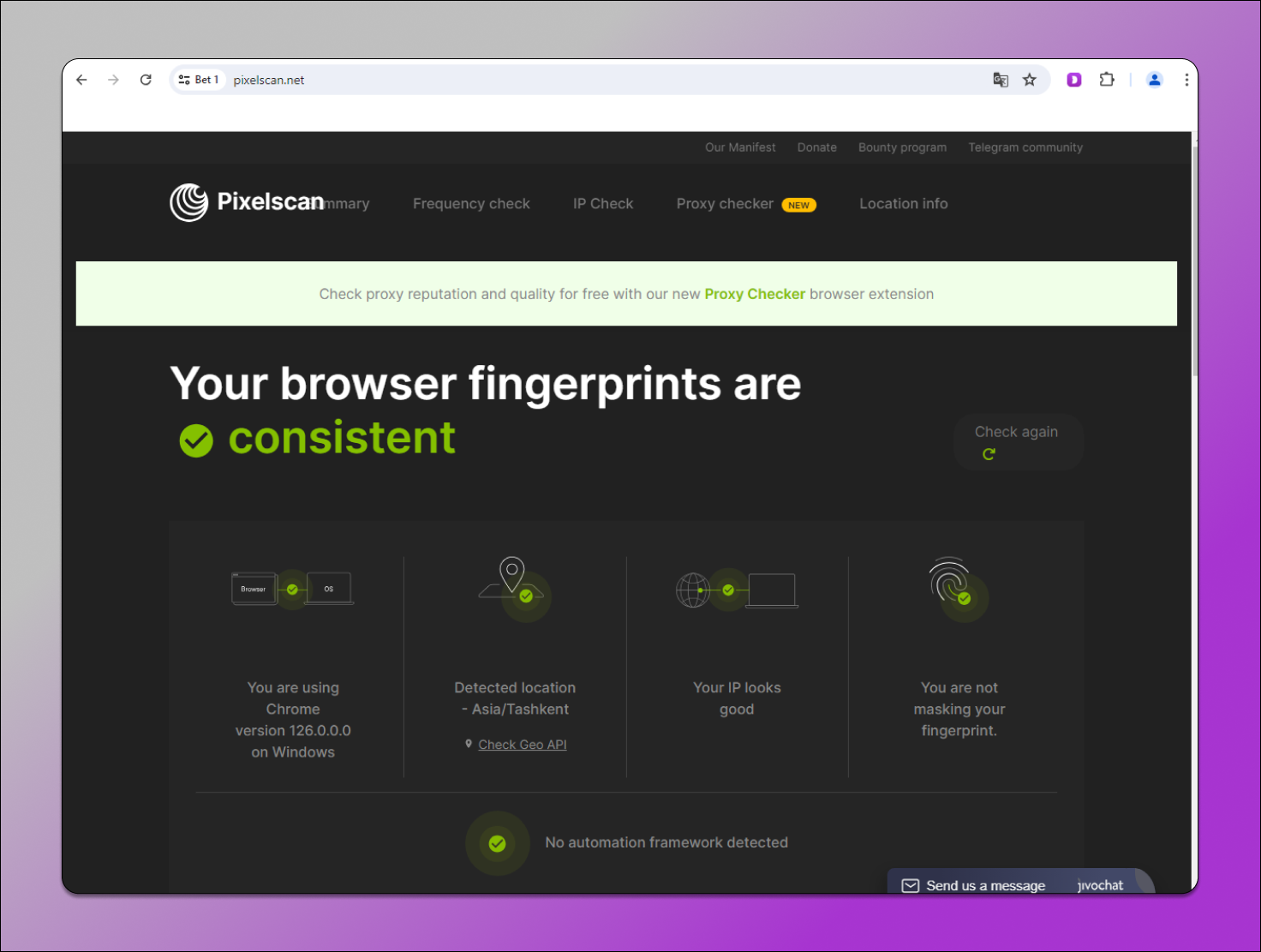1261x952 pixels.
Task: Open the Send us a message chat
Action: (985, 885)
